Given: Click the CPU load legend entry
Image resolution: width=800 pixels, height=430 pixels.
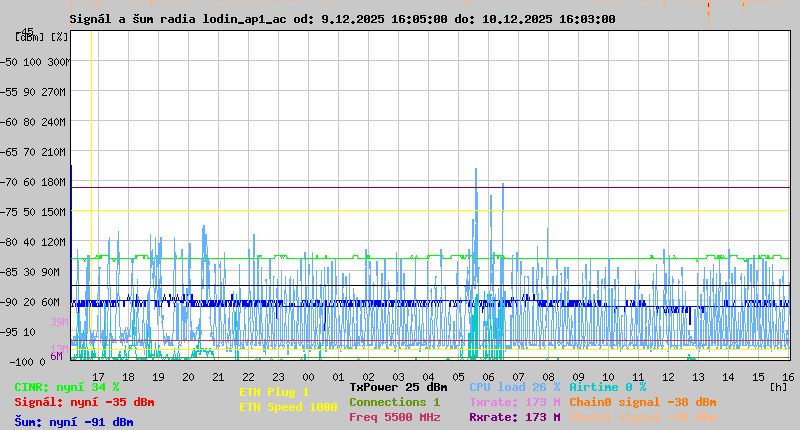Looking at the screenshot, I should coord(514,387).
